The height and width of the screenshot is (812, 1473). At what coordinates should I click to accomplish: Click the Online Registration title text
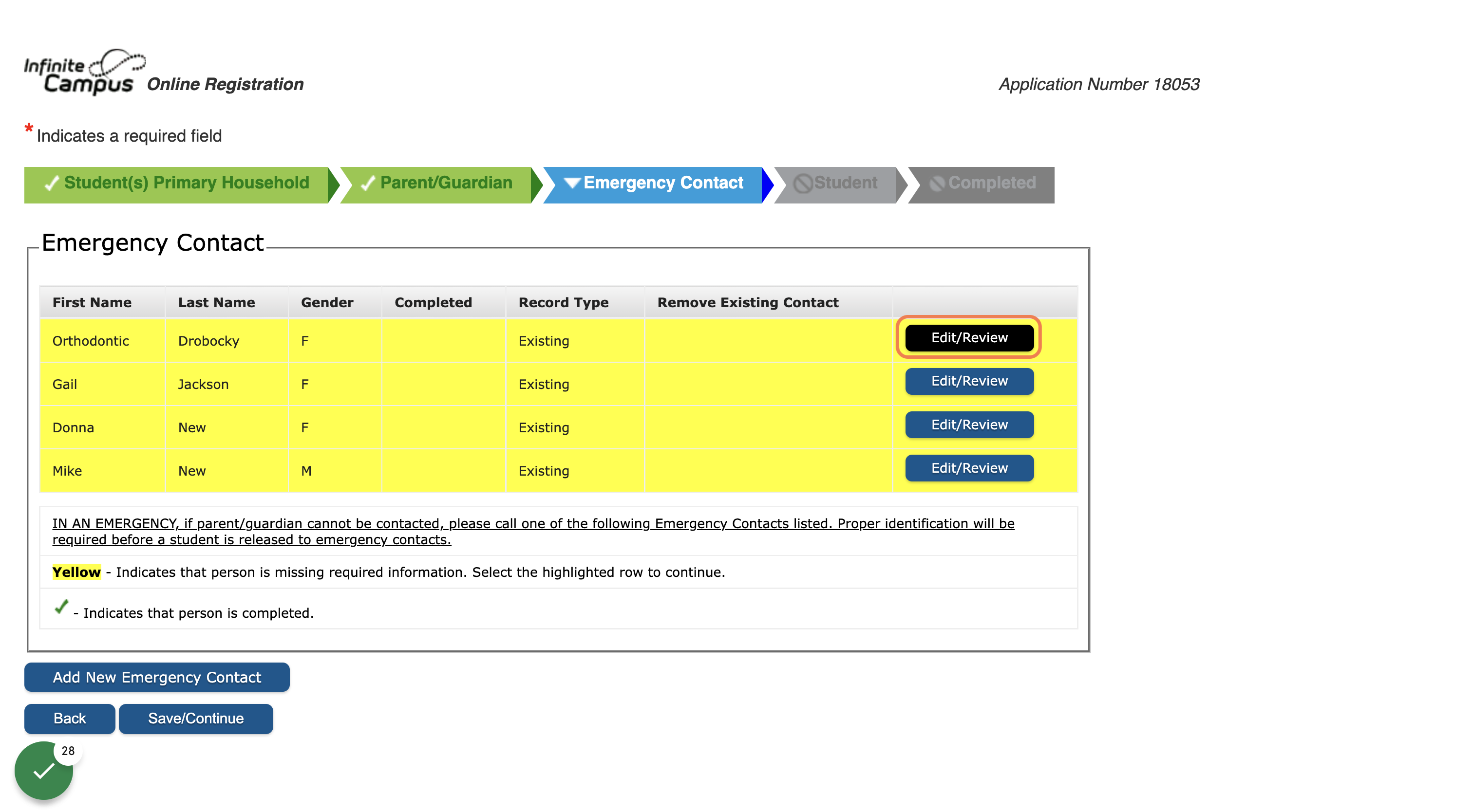[226, 84]
